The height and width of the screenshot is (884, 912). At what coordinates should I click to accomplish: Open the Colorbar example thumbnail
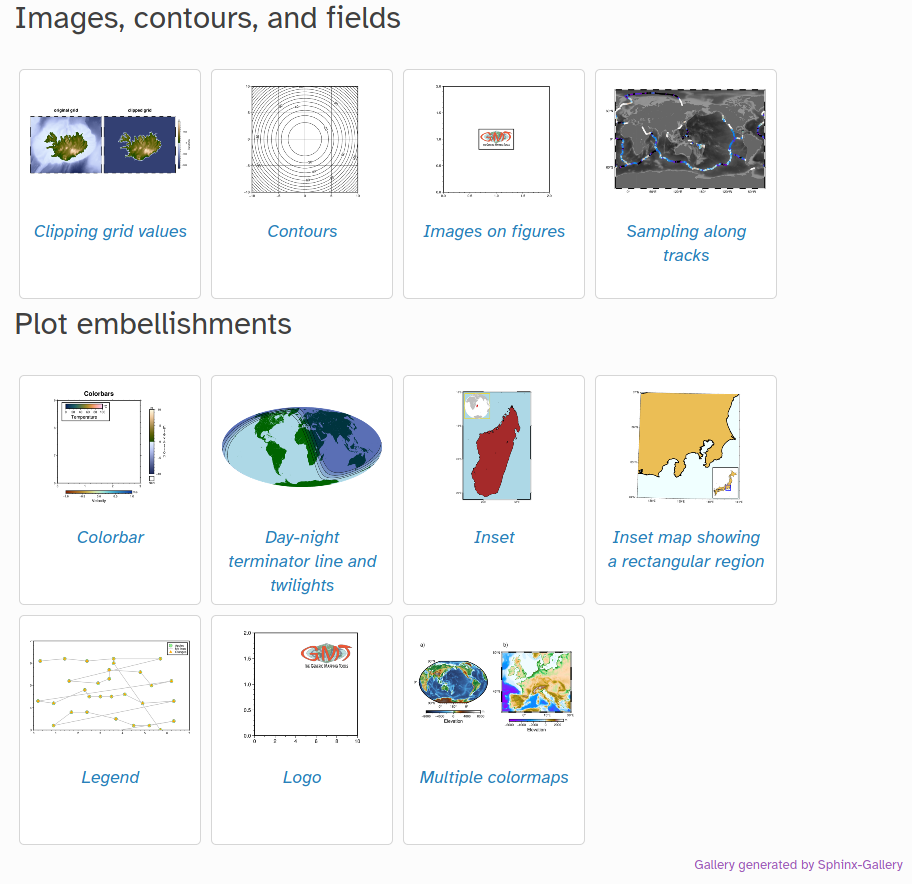(x=110, y=446)
